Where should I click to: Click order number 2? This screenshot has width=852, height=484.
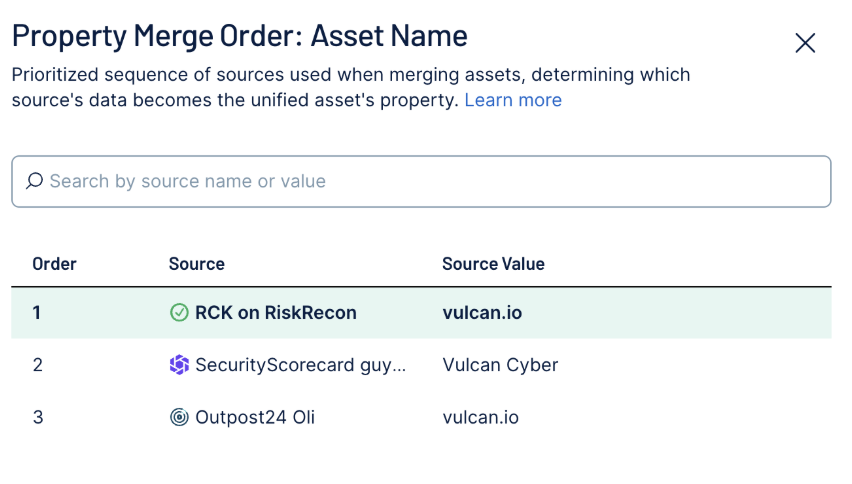pos(37,365)
